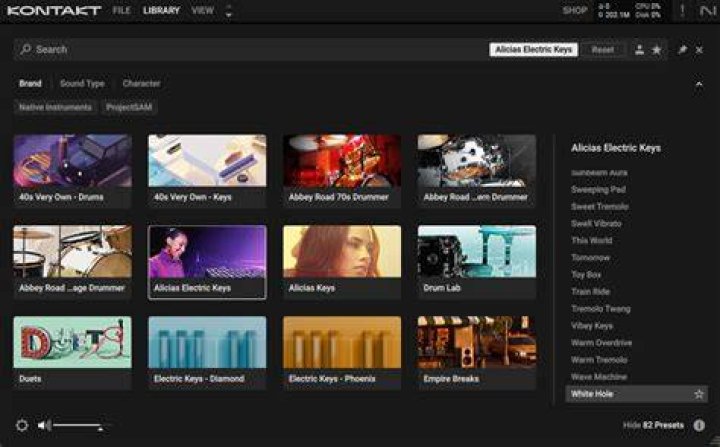Click the magnifier search icon
Image resolution: width=720 pixels, height=447 pixels.
click(x=26, y=49)
